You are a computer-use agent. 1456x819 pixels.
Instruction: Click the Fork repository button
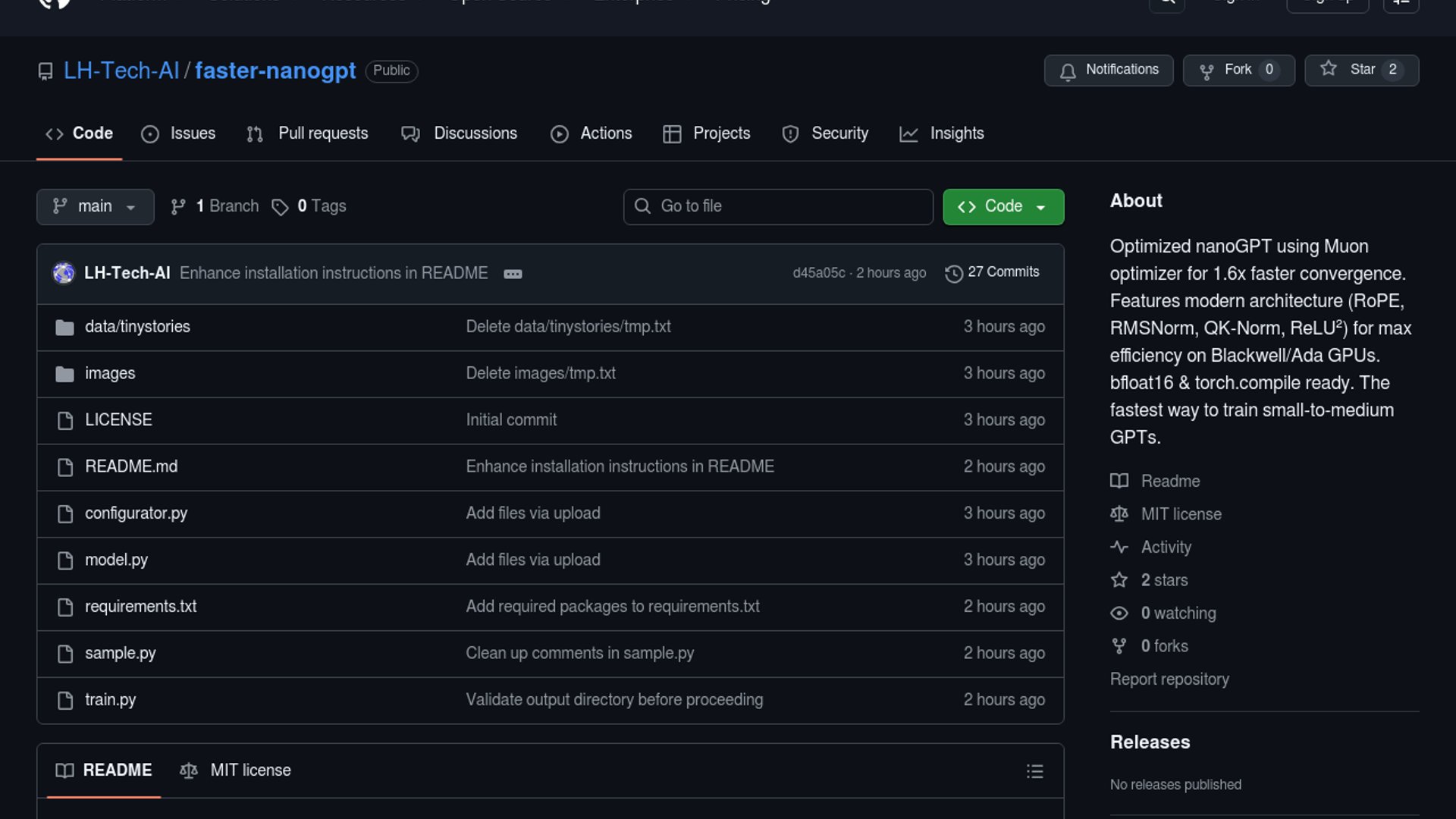(1238, 70)
